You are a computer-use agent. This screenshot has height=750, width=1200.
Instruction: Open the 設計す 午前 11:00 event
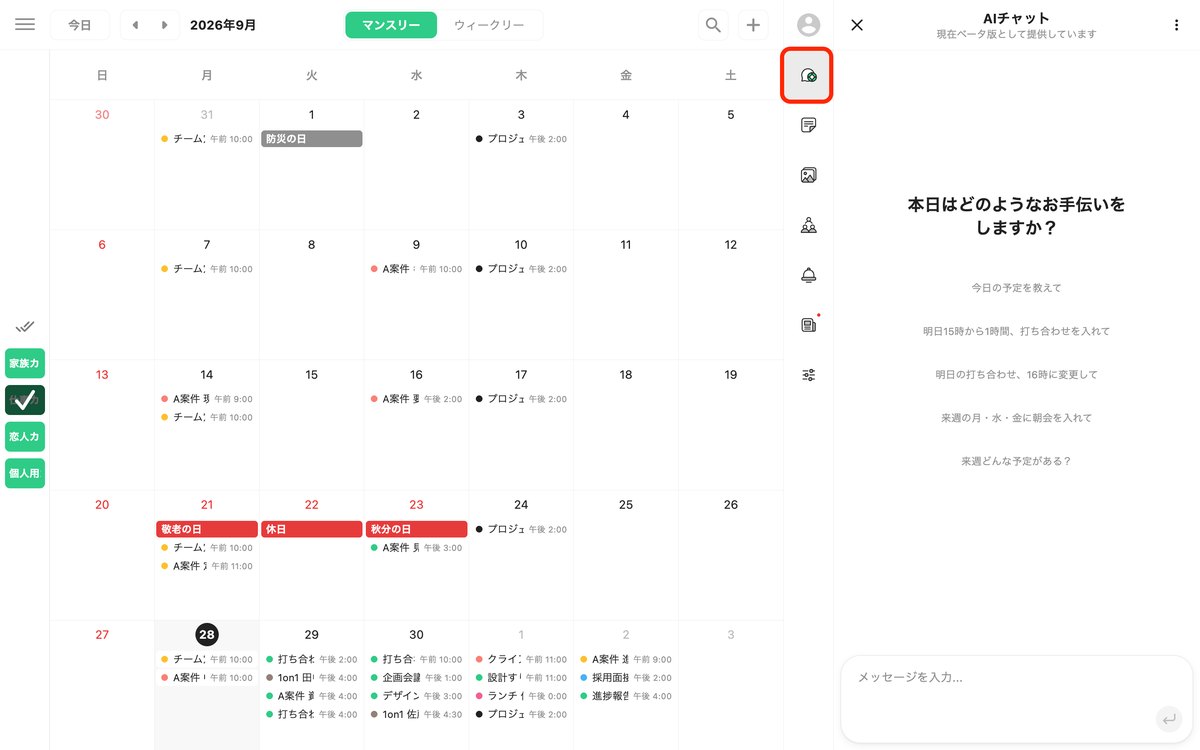[x=521, y=678]
